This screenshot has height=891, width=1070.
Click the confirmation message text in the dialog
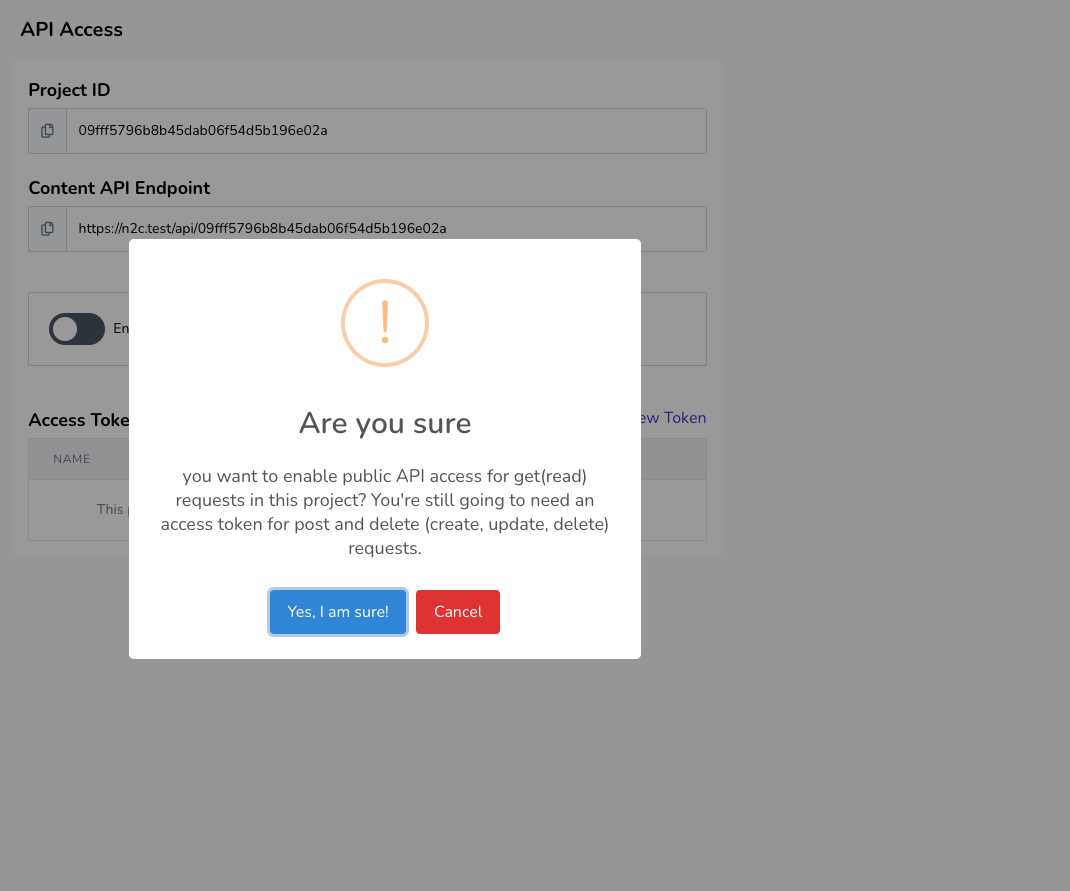pos(385,512)
